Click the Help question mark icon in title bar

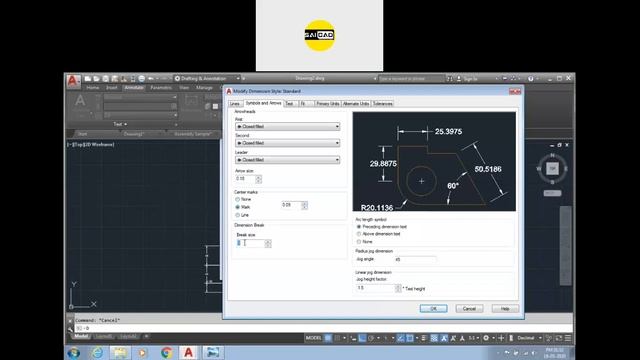click(x=530, y=79)
